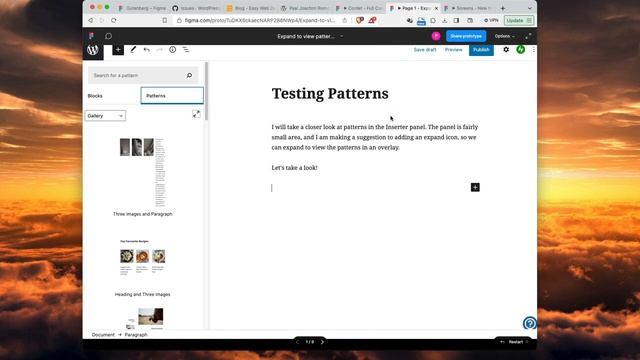The image size is (640, 360).
Task: Go to previous prototype frame arrow
Action: [298, 342]
